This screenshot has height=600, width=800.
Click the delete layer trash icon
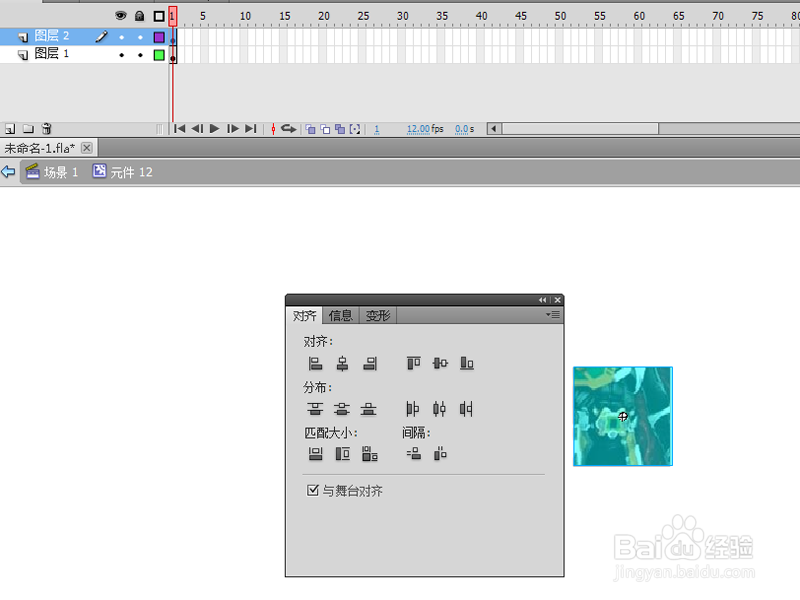pyautogui.click(x=46, y=129)
